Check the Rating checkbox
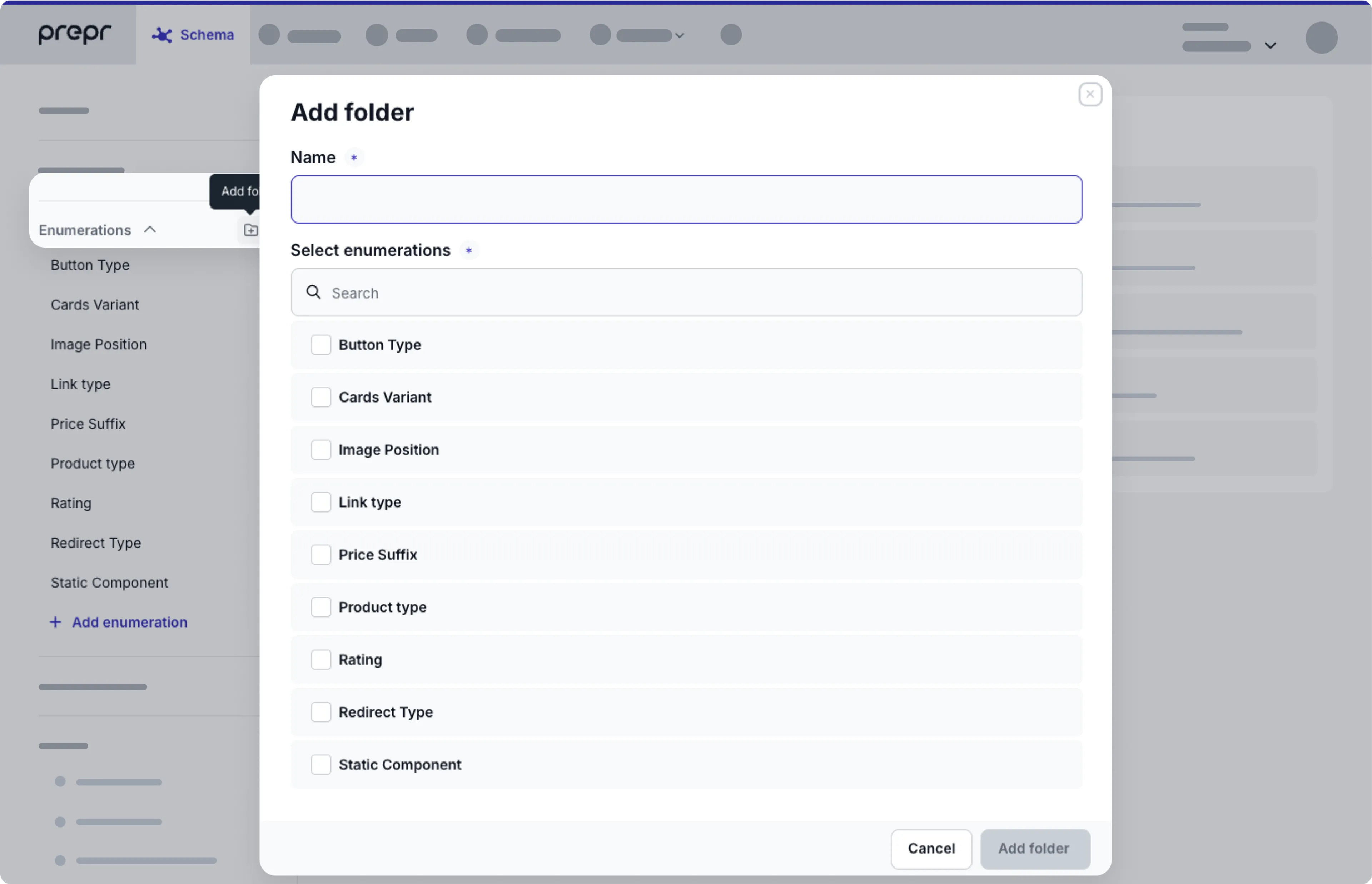Image resolution: width=1372 pixels, height=884 pixels. coord(321,660)
